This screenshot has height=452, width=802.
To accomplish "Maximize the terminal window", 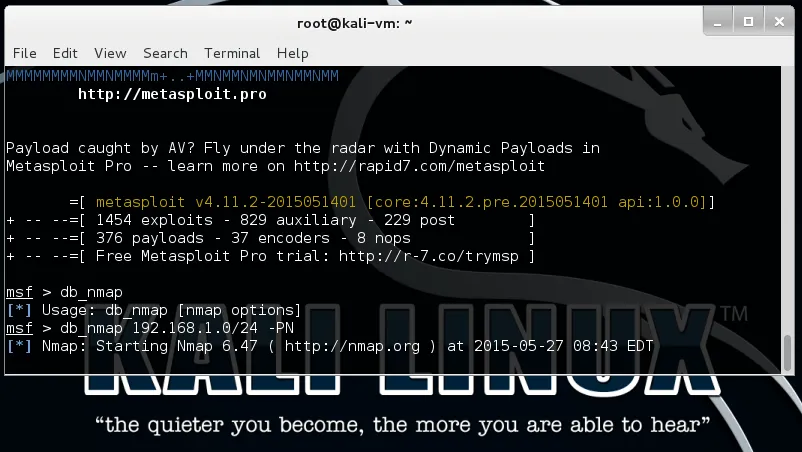I will (x=747, y=21).
